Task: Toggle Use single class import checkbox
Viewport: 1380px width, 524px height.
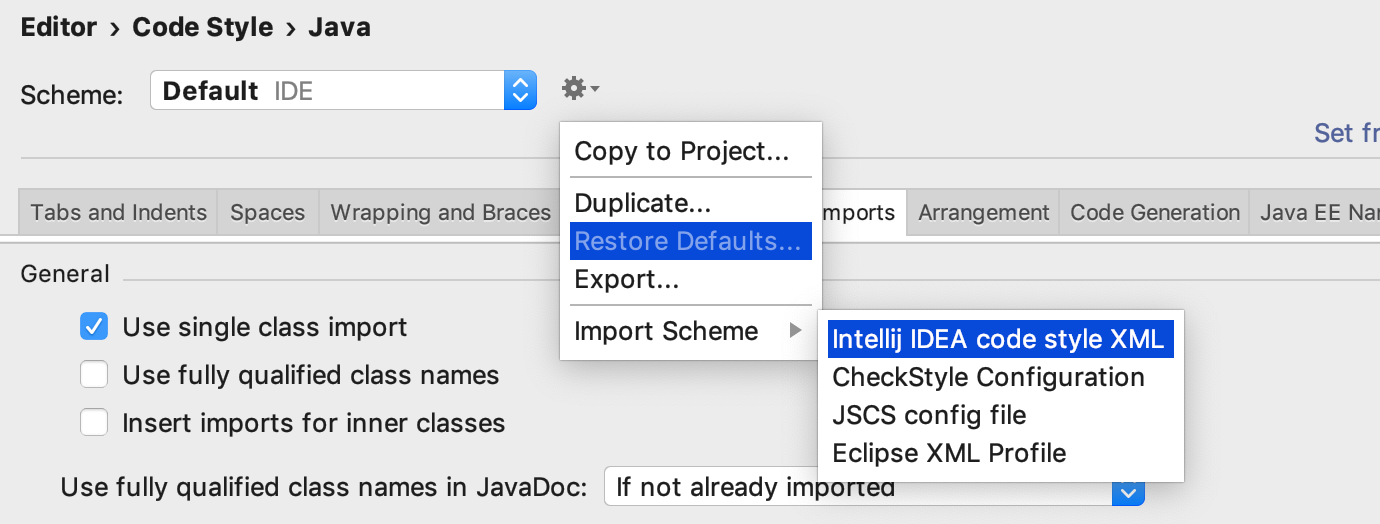Action: pos(94,327)
